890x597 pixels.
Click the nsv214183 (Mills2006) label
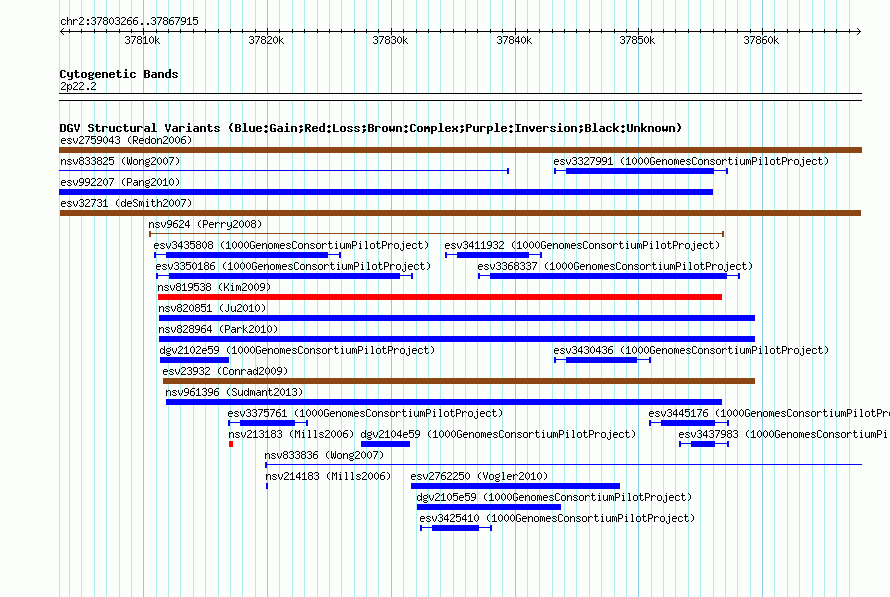(x=328, y=476)
